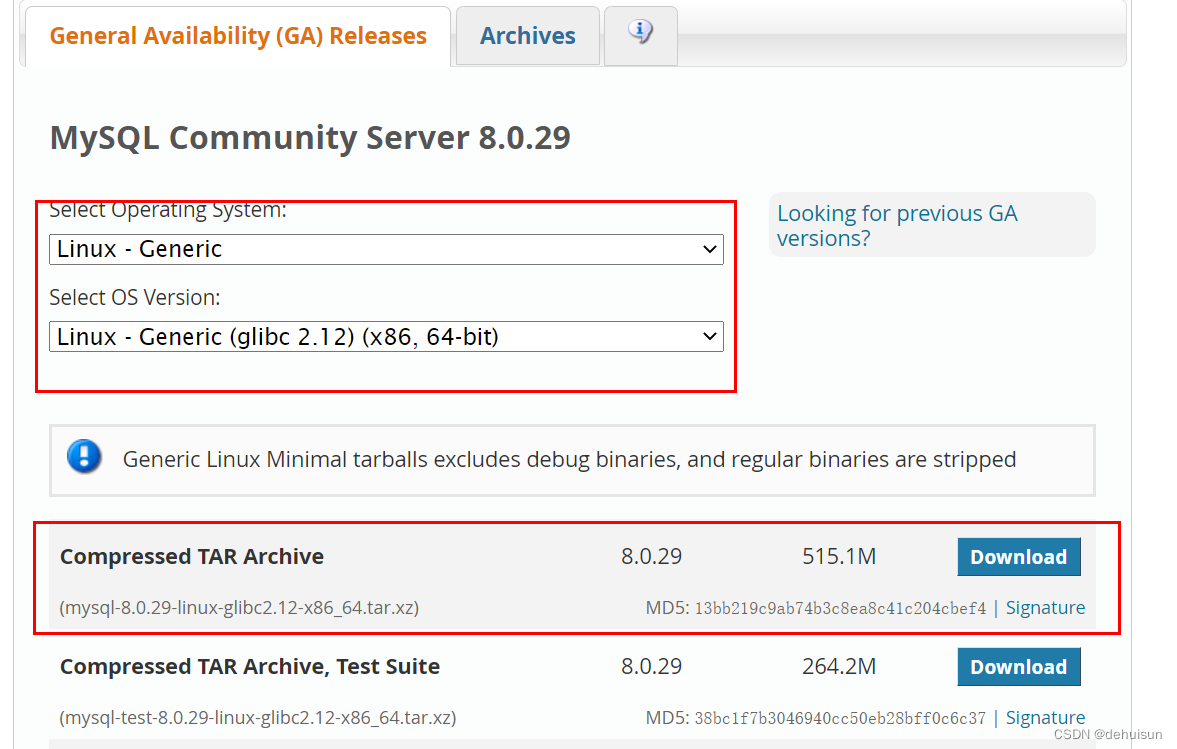
Task: Open the Select Operating System dropdown
Action: tap(386, 249)
